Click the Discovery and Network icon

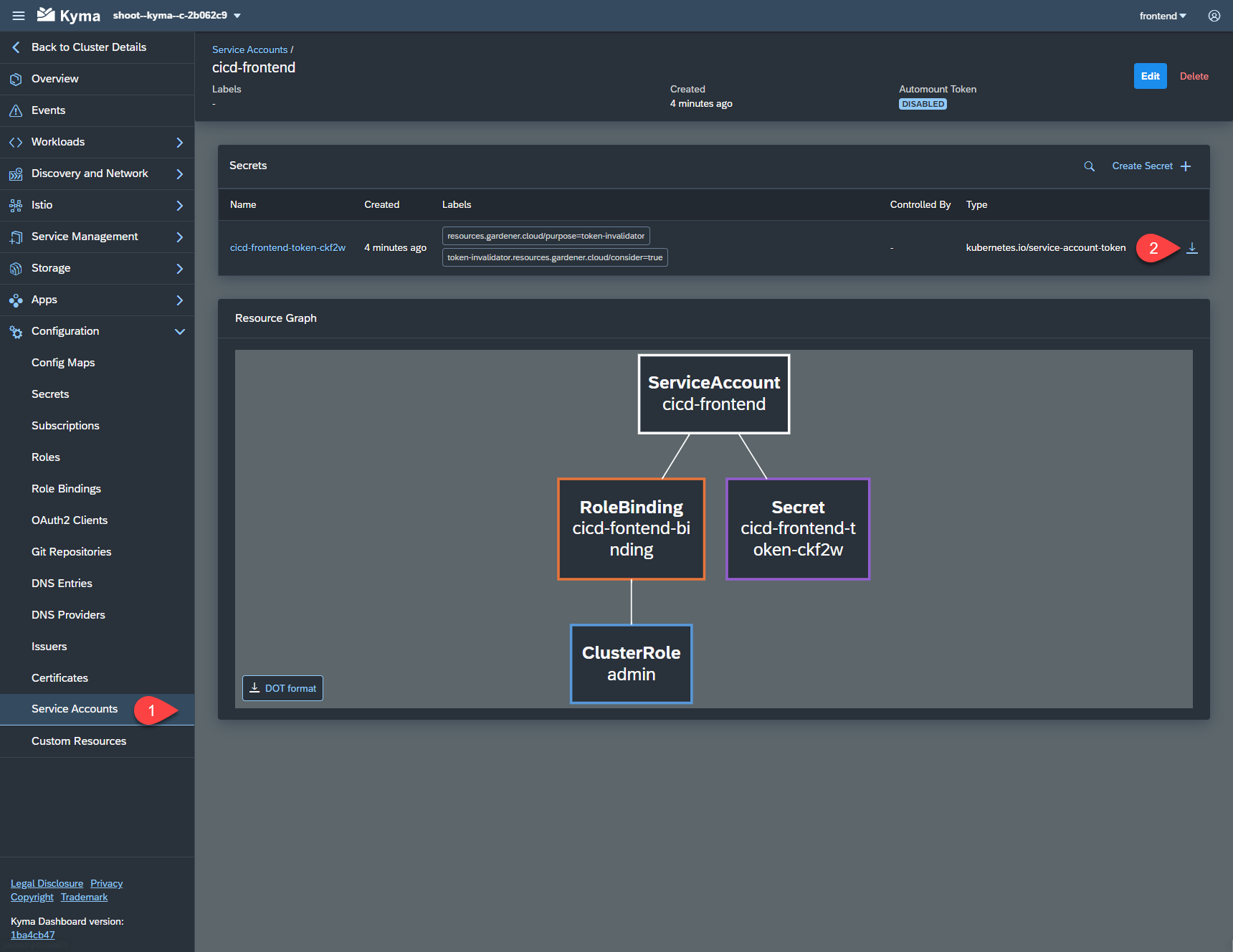(x=16, y=173)
